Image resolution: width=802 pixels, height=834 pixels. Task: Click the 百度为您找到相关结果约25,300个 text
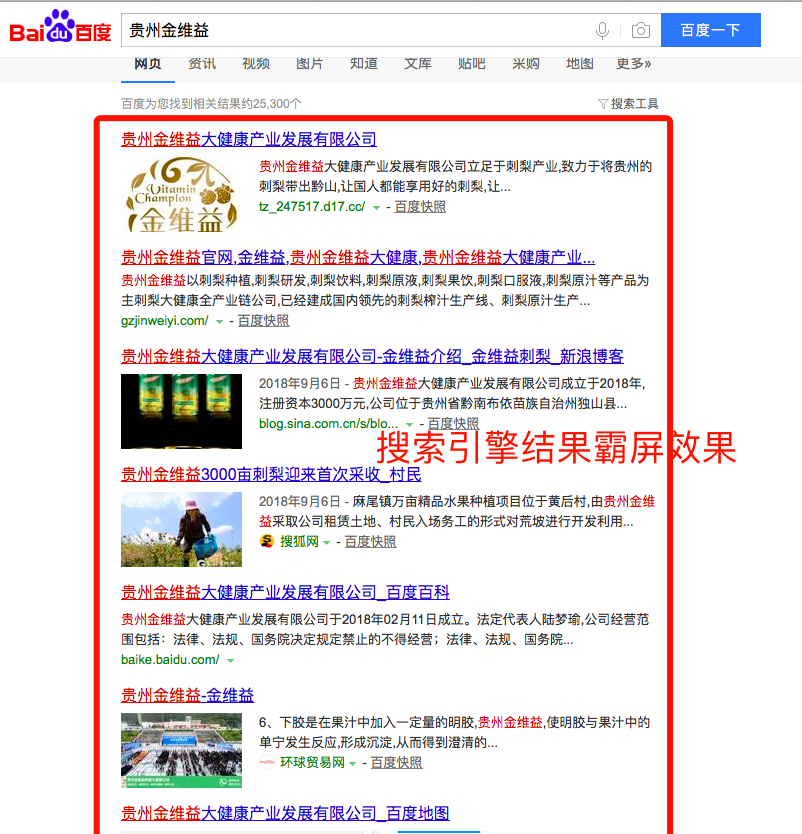[x=211, y=104]
